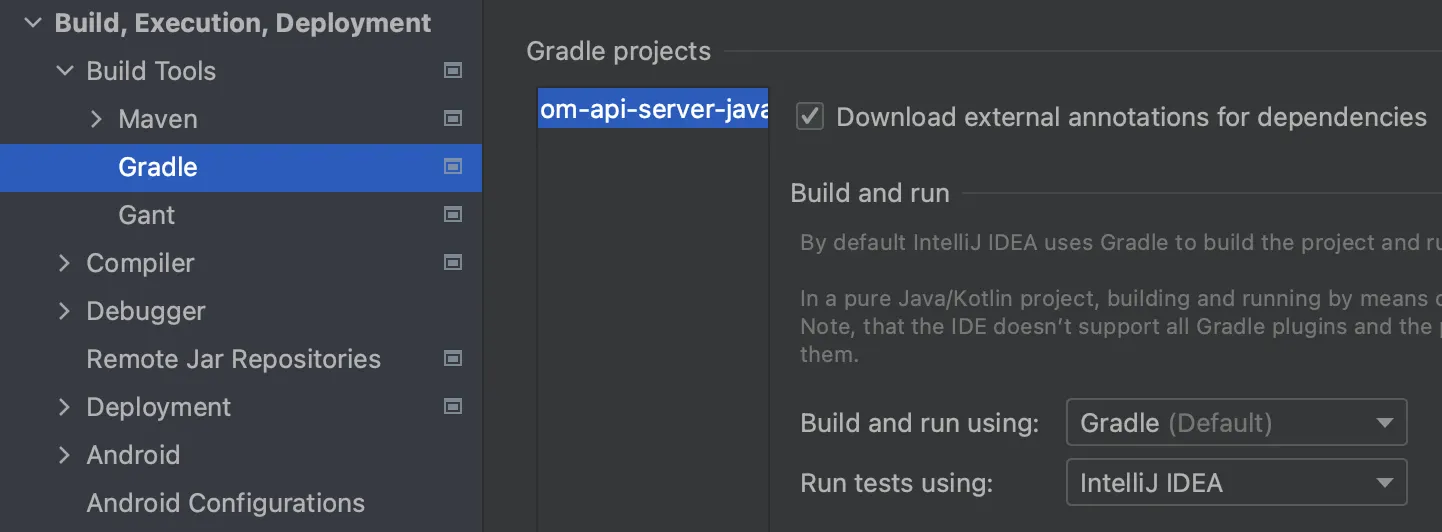This screenshot has height=532, width=1442.
Task: Click project-level icon next to Compiler
Action: pos(453,263)
